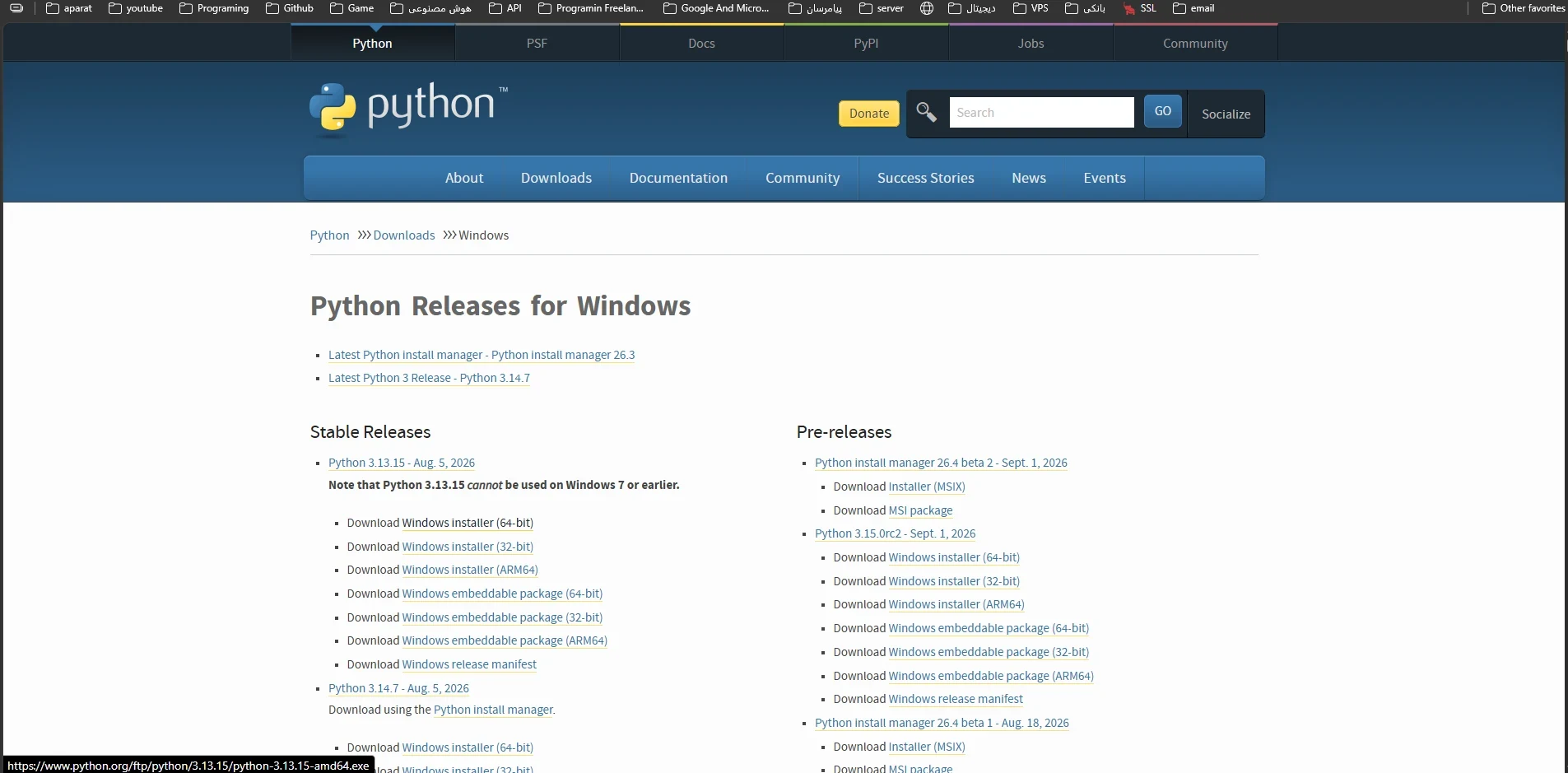Download 3.15.0rc2 Windows installer (64-bit)

[x=954, y=557]
